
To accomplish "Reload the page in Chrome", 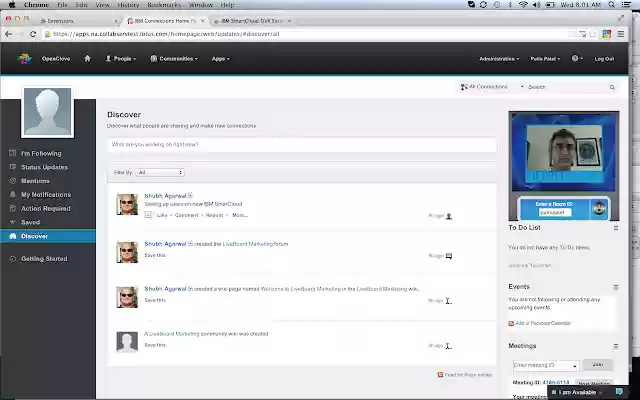I will point(33,34).
